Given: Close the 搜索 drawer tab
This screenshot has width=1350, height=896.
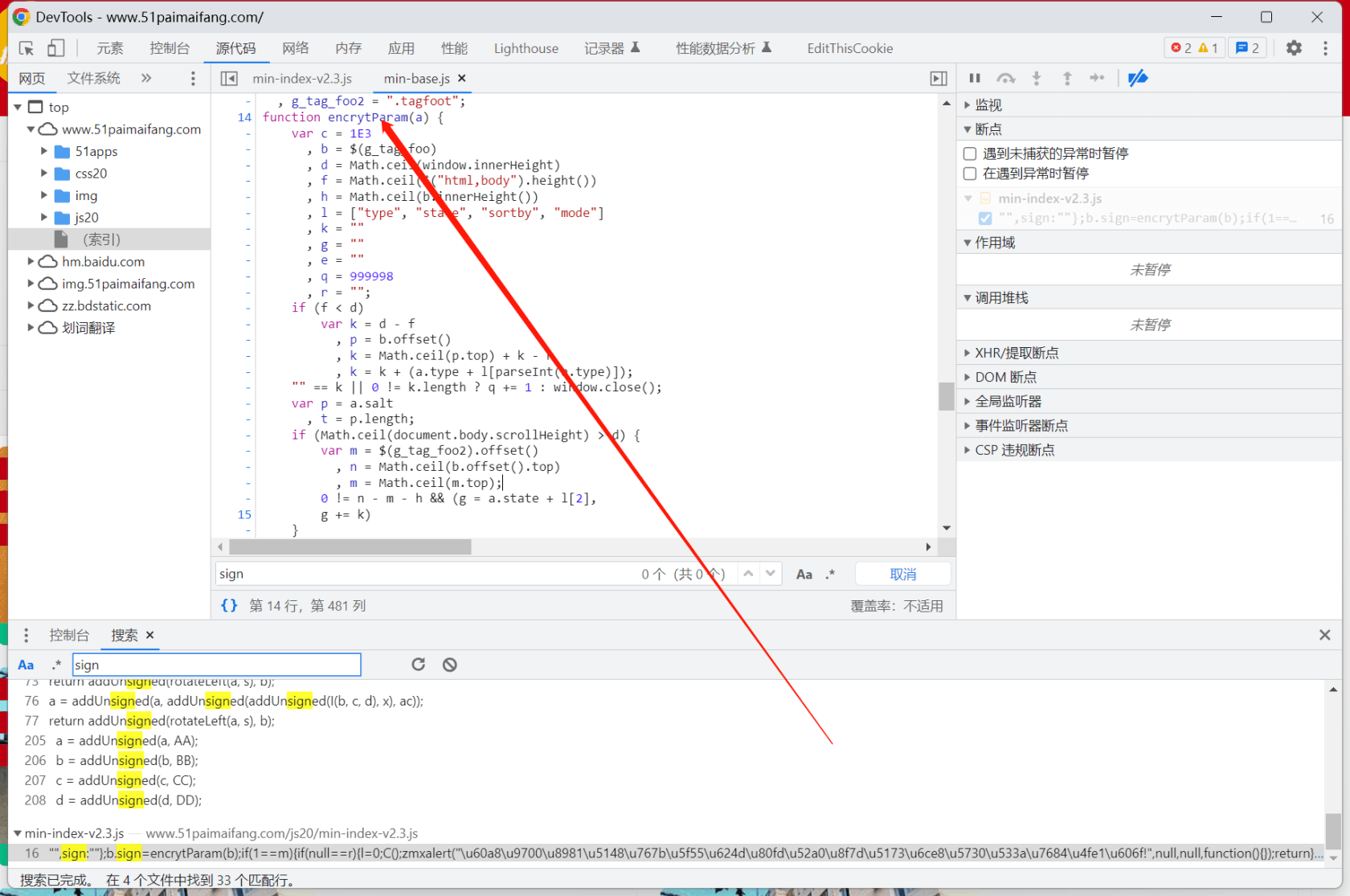Looking at the screenshot, I should tap(149, 635).
